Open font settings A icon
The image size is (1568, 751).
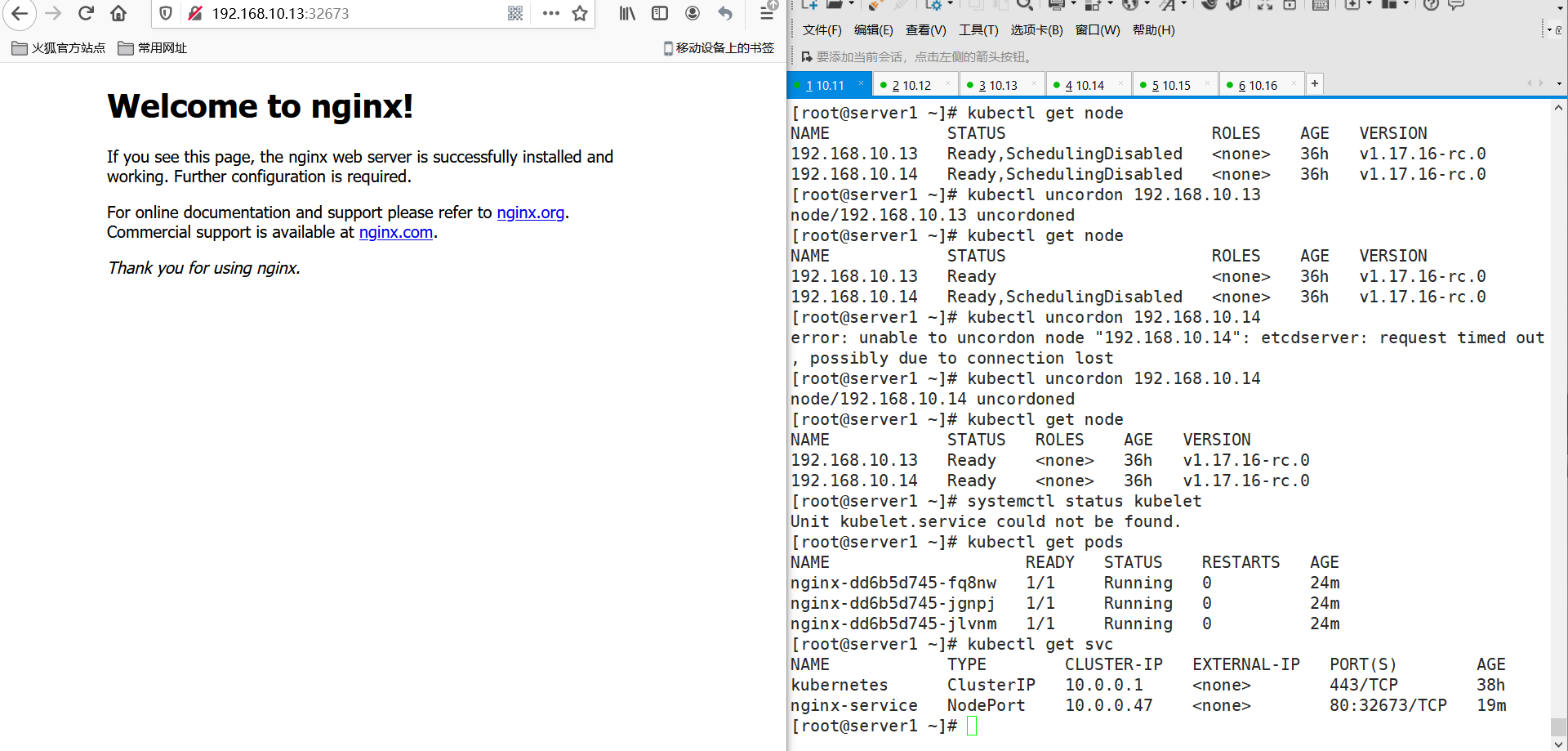(1167, 5)
